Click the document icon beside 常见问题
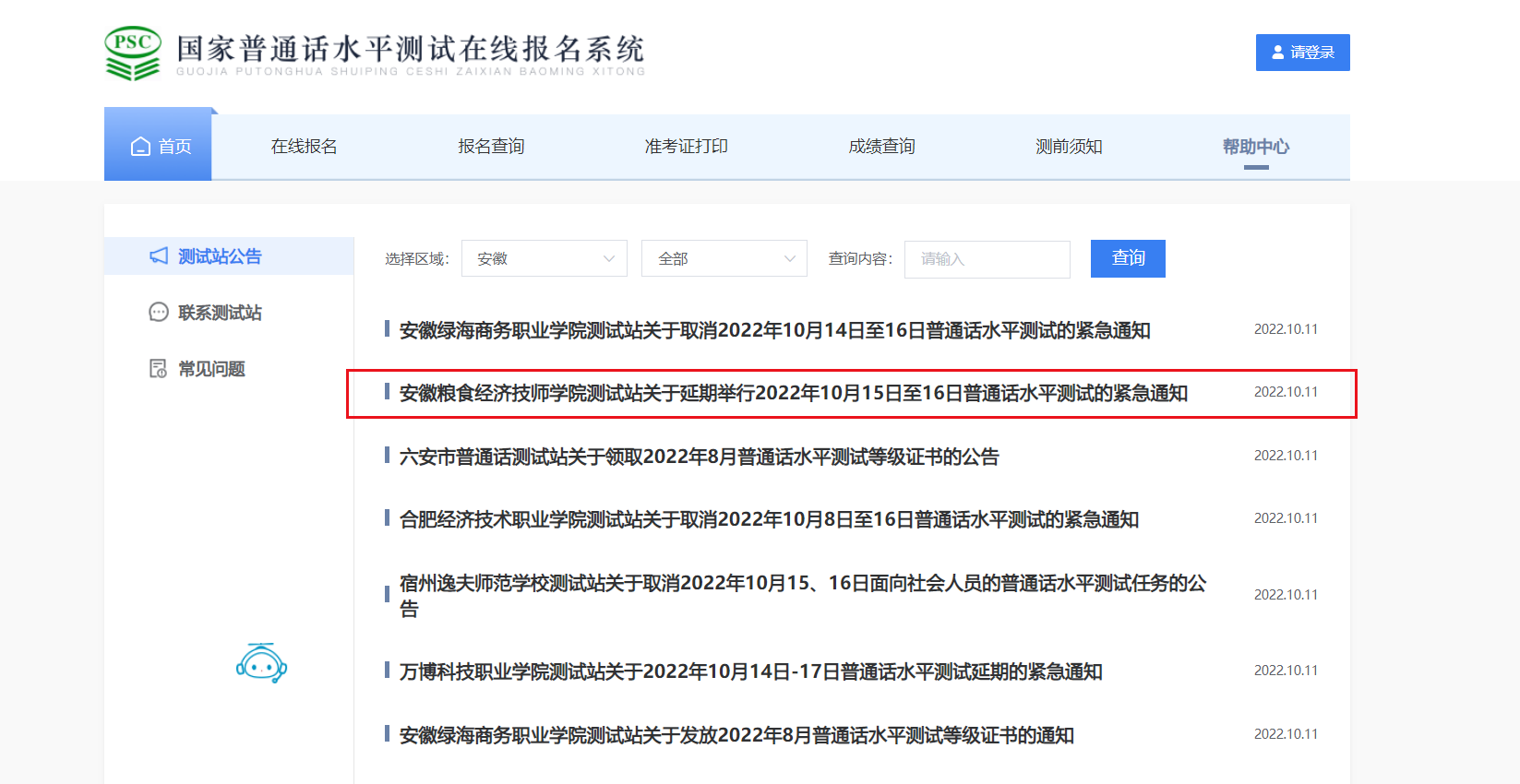The image size is (1520, 784). click(159, 369)
